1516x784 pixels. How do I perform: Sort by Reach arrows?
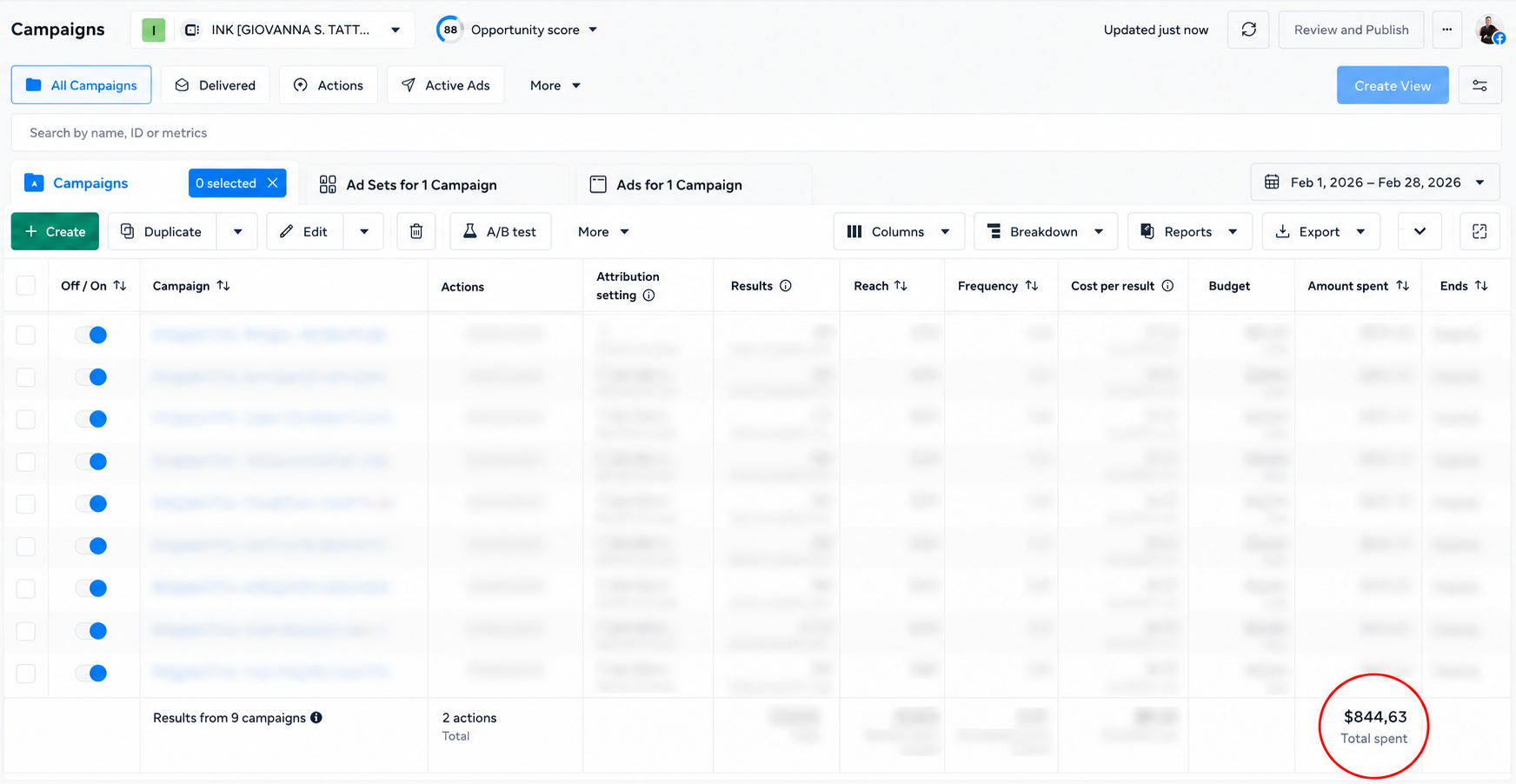pos(901,286)
